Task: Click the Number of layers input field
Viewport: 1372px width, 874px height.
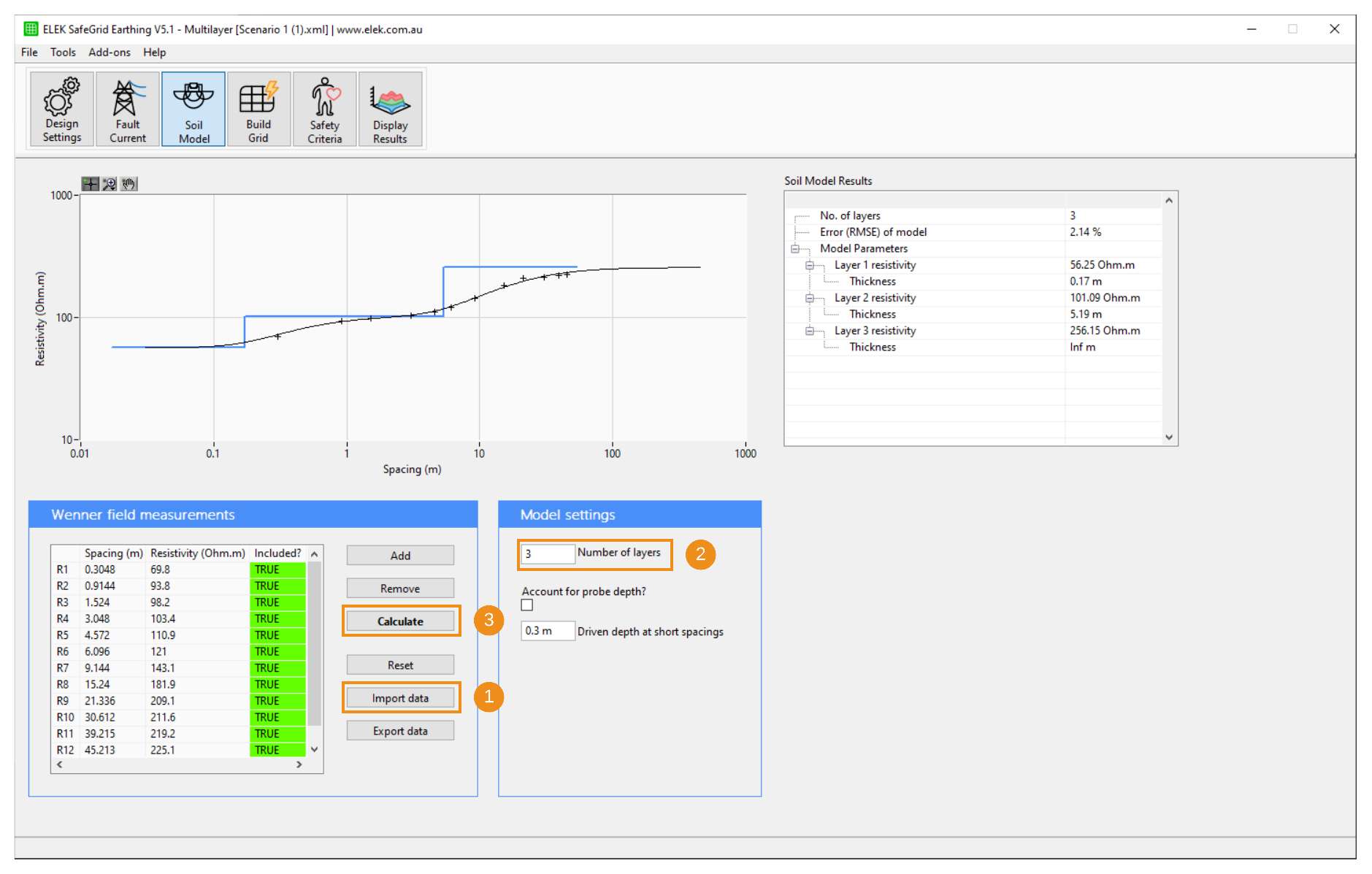Action: (x=546, y=553)
